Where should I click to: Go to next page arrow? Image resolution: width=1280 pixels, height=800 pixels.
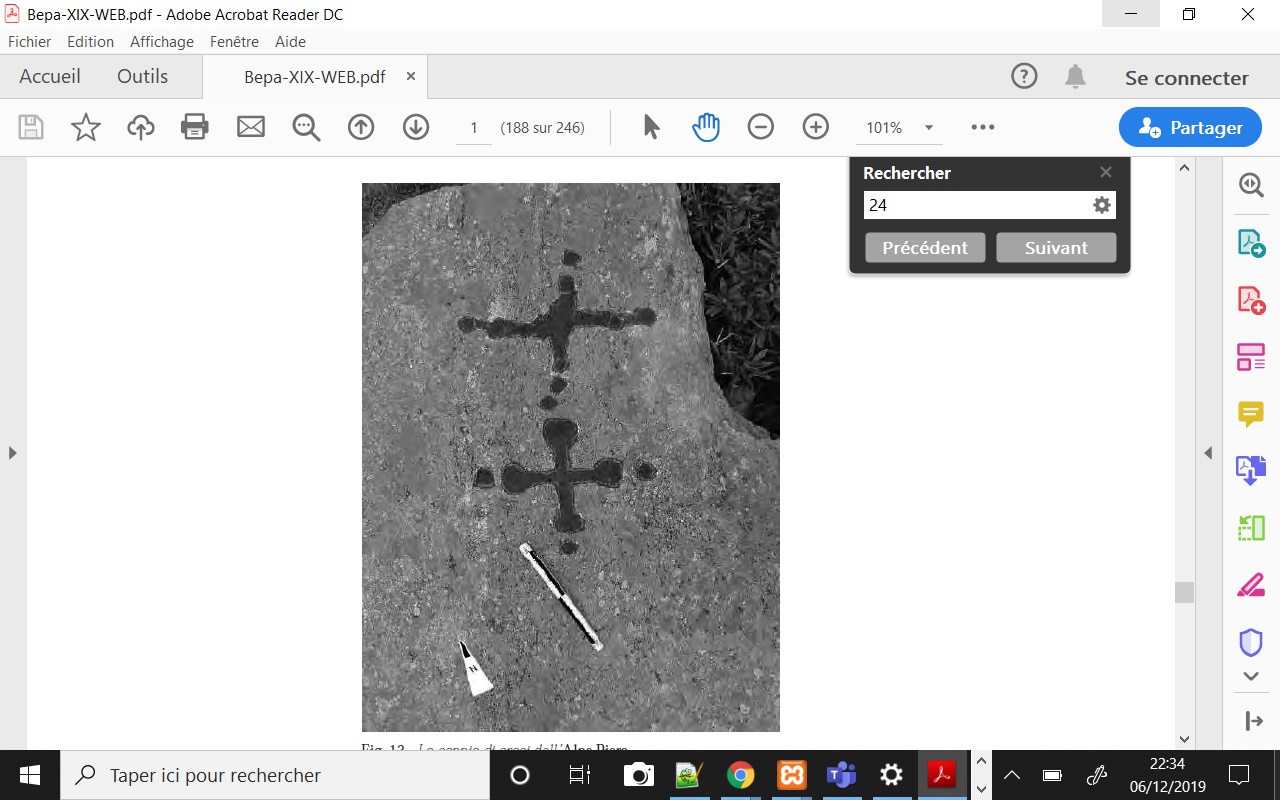click(415, 127)
